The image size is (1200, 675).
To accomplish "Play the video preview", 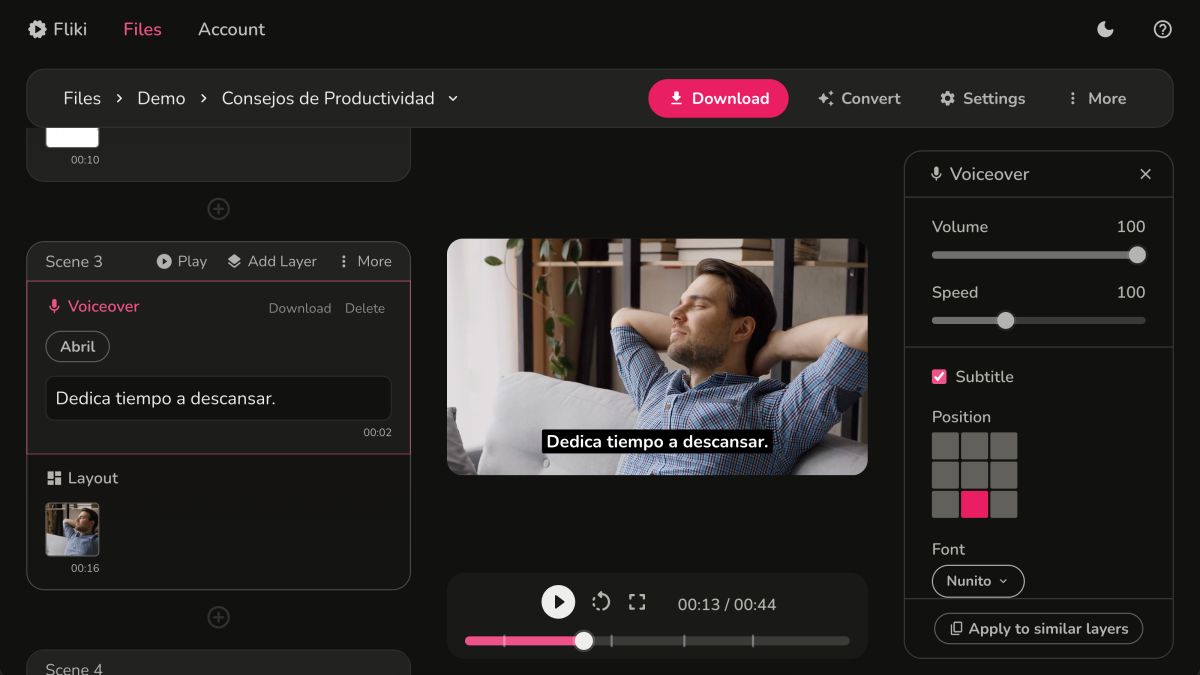I will pyautogui.click(x=558, y=602).
